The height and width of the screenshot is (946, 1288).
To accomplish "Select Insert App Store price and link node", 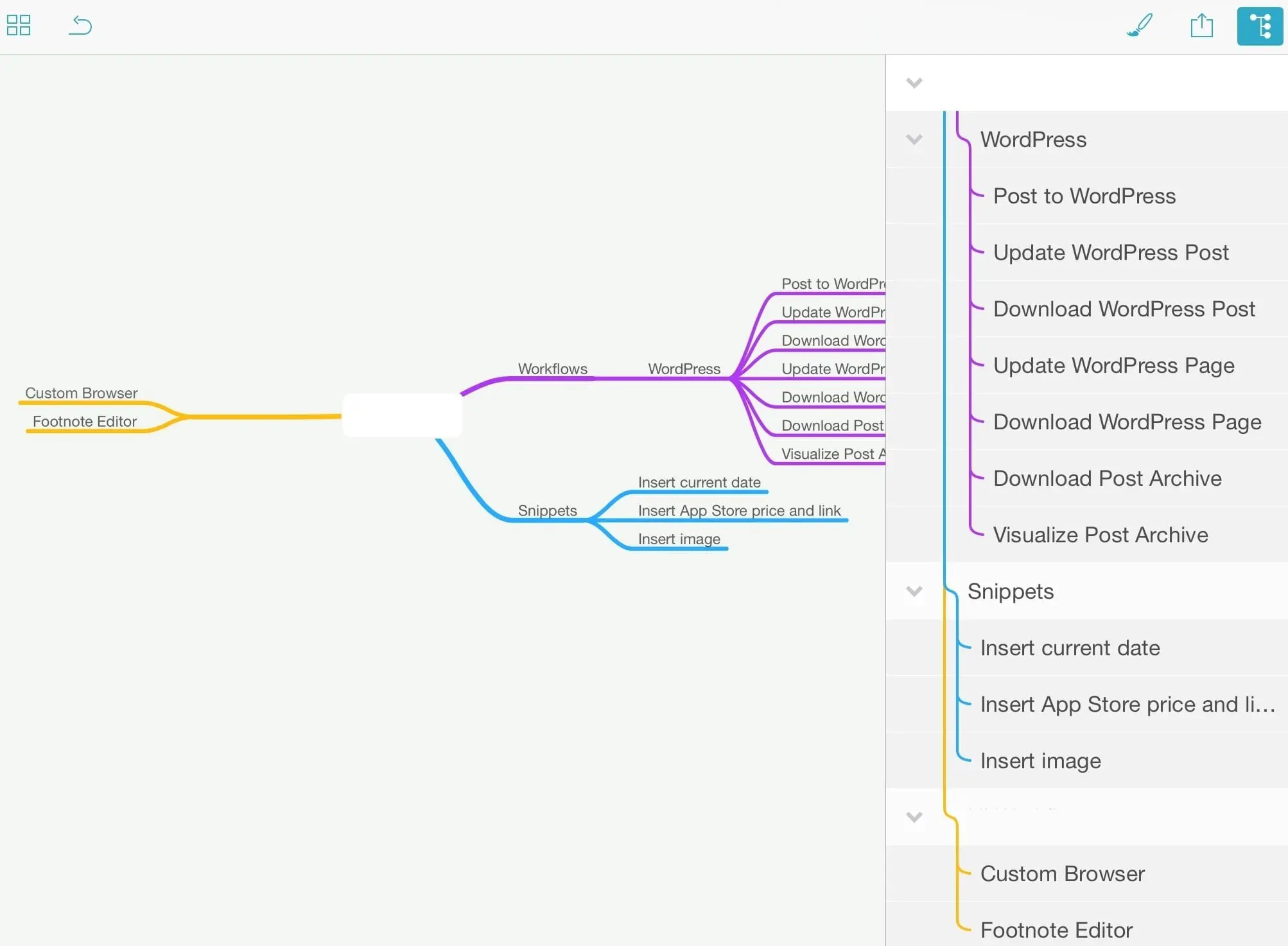I will tap(739, 510).
